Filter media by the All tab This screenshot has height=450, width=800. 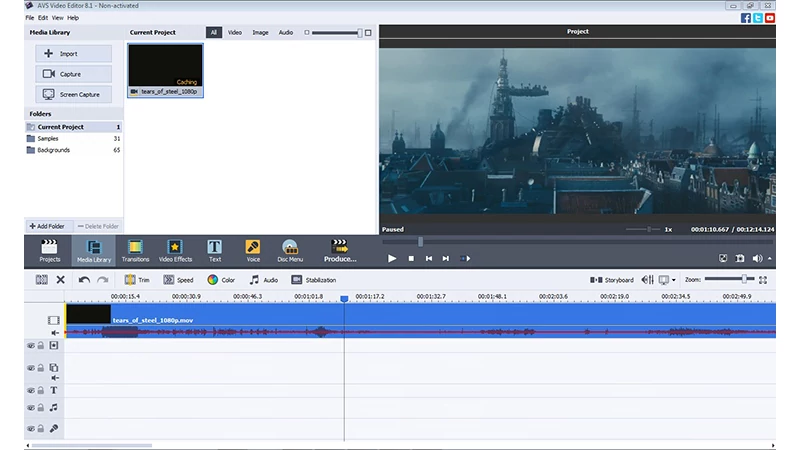point(214,32)
